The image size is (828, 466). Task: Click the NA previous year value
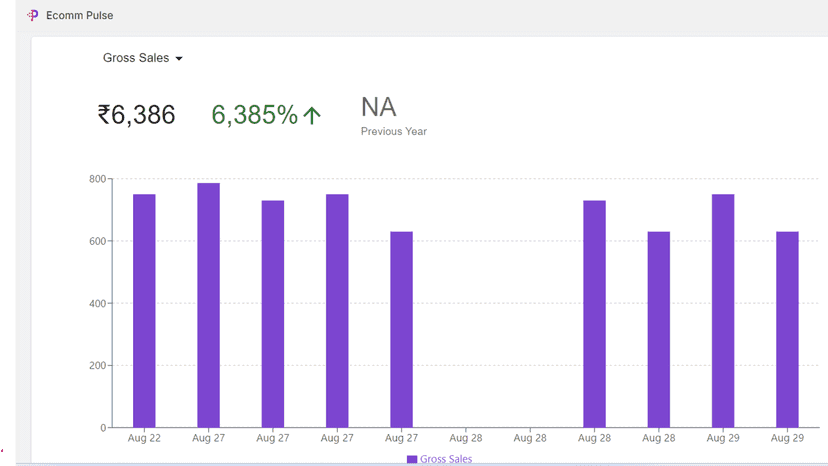pyautogui.click(x=379, y=107)
